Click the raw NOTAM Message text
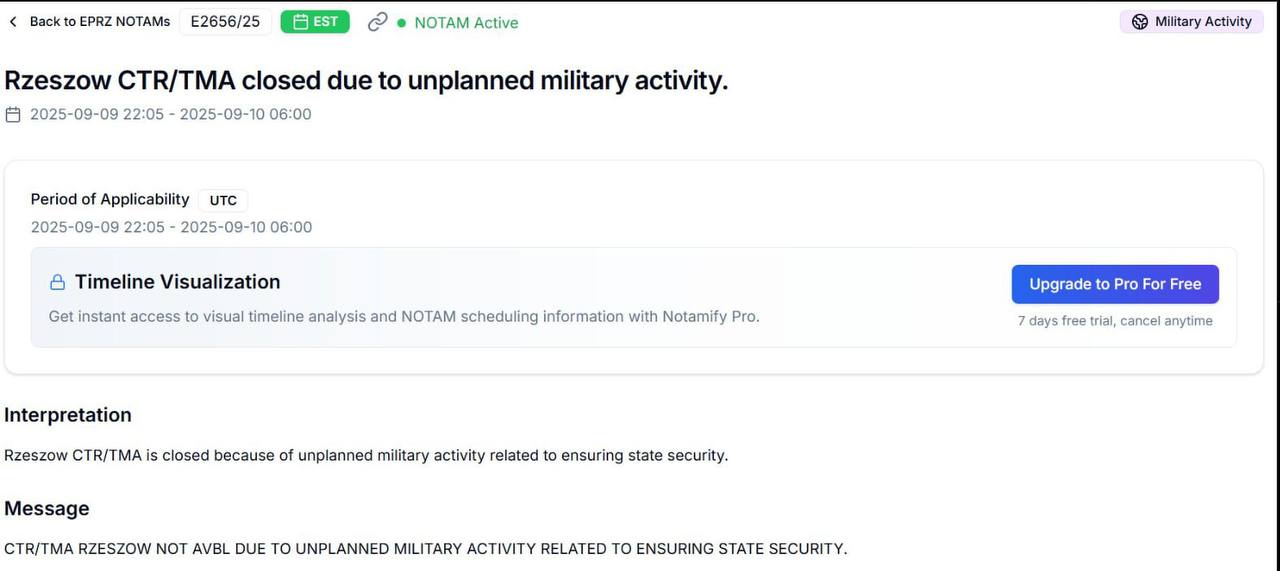This screenshot has width=1280, height=571. pos(425,549)
